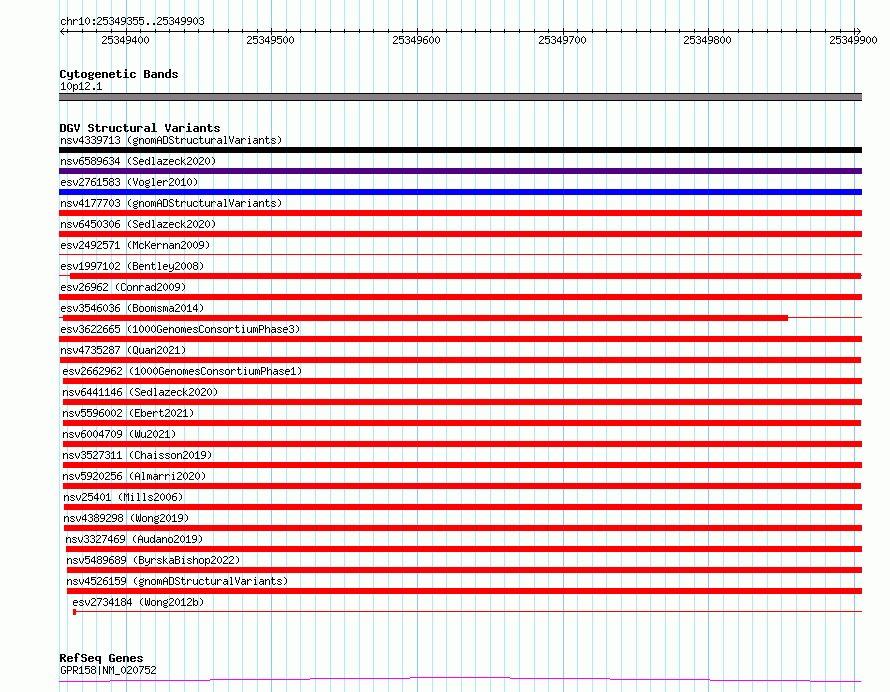Click the red bar under nsv6004709
The width and height of the screenshot is (890, 692).
point(462,444)
